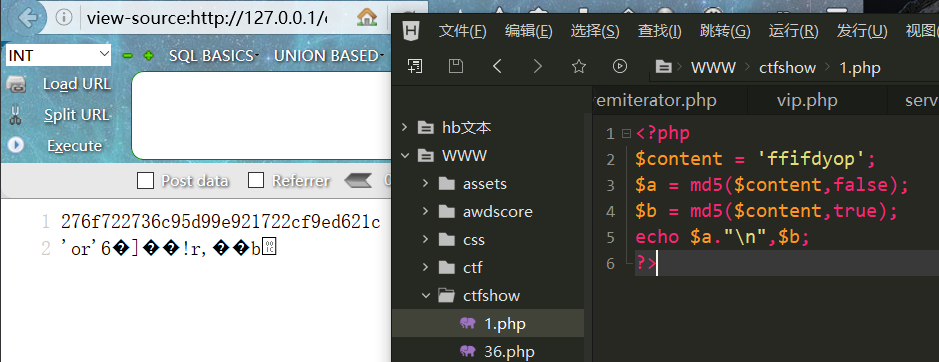This screenshot has height=362, width=939.
Task: Switch to the vip.php editor tab
Action: coord(807,101)
